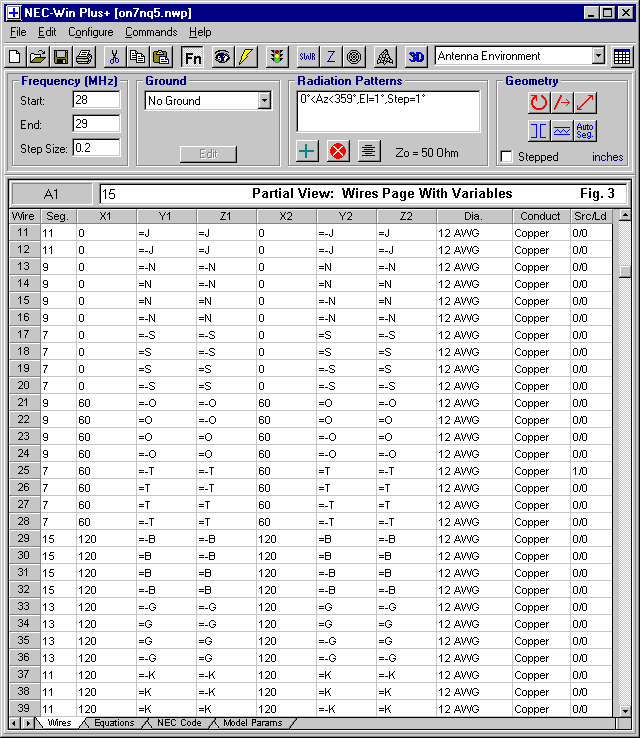
Task: Click the 3D view icon
Action: point(416,57)
